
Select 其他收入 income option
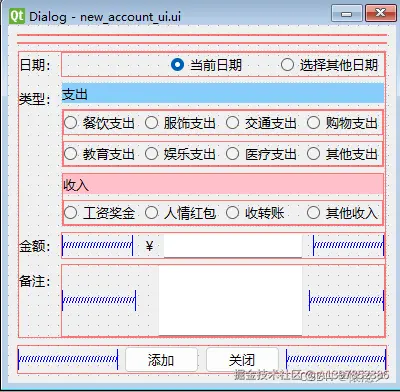(342, 212)
